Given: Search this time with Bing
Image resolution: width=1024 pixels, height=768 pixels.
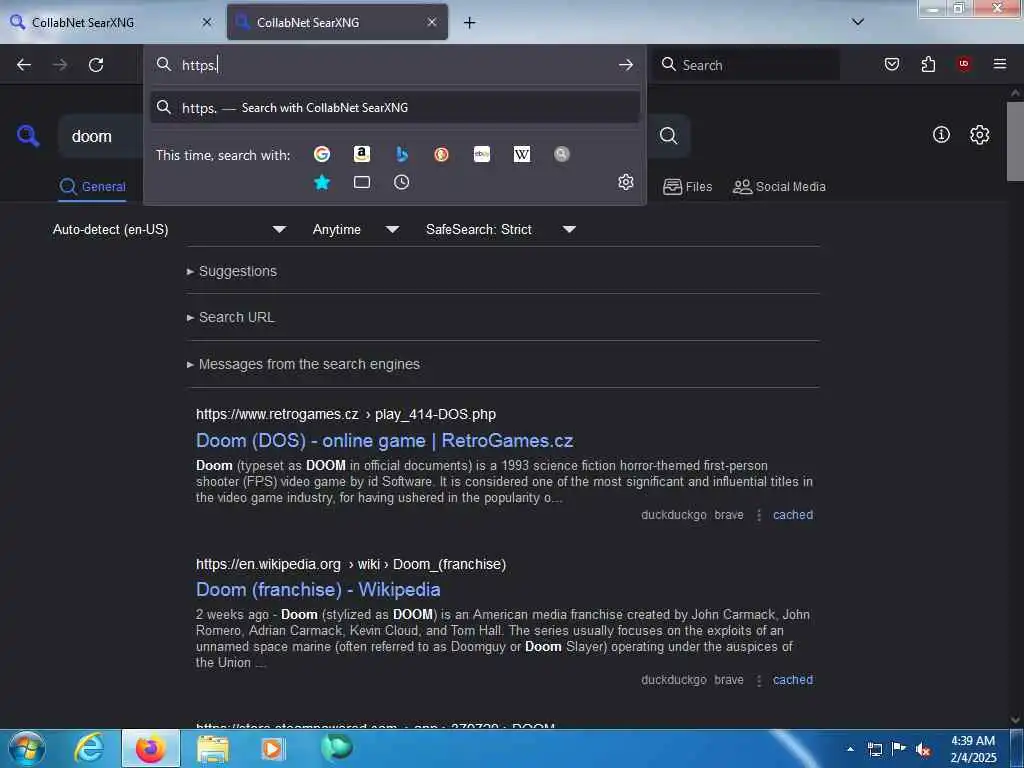Looking at the screenshot, I should click(x=402, y=154).
